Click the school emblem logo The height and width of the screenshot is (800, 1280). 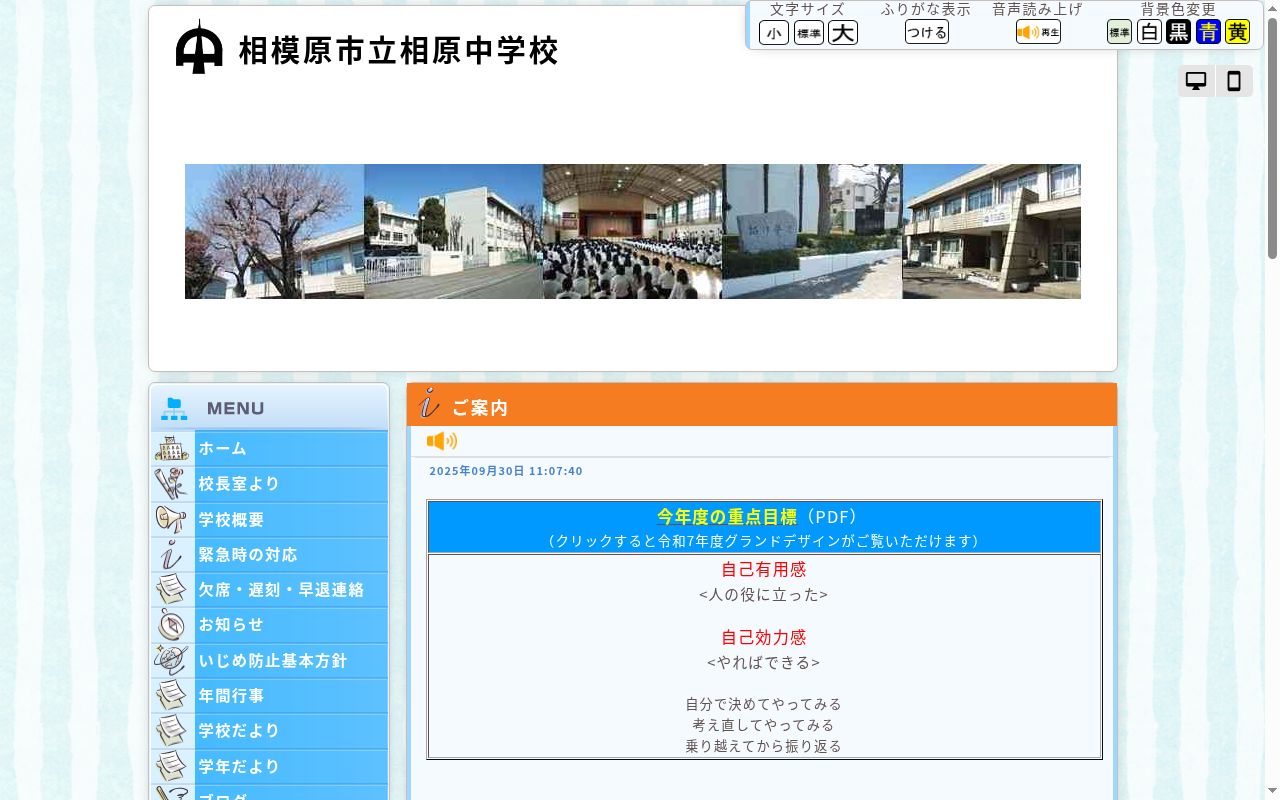[199, 47]
